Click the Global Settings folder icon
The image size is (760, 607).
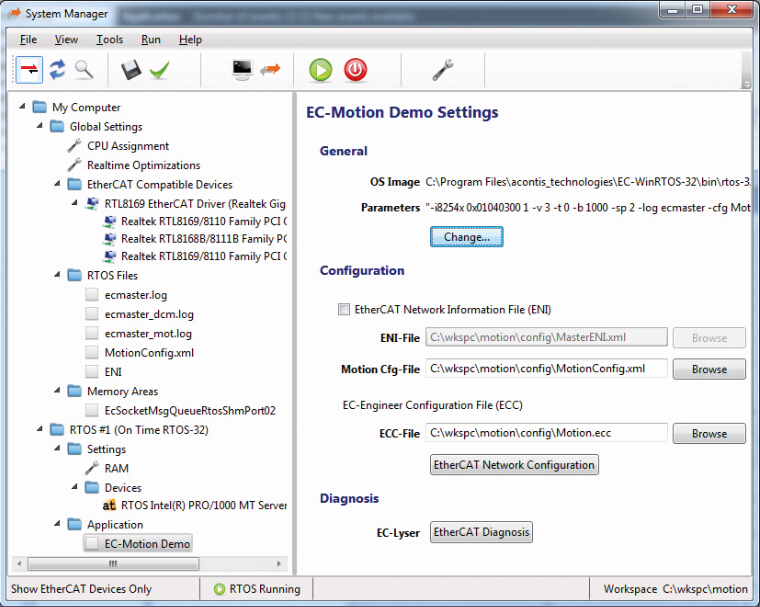tap(57, 126)
